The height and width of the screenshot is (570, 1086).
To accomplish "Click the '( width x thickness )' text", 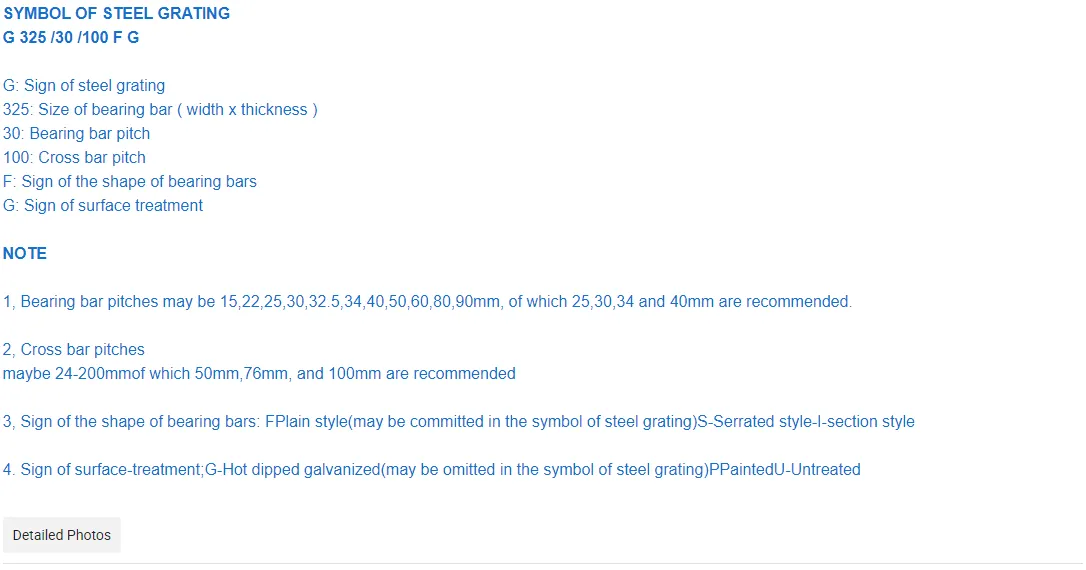I will 247,110.
